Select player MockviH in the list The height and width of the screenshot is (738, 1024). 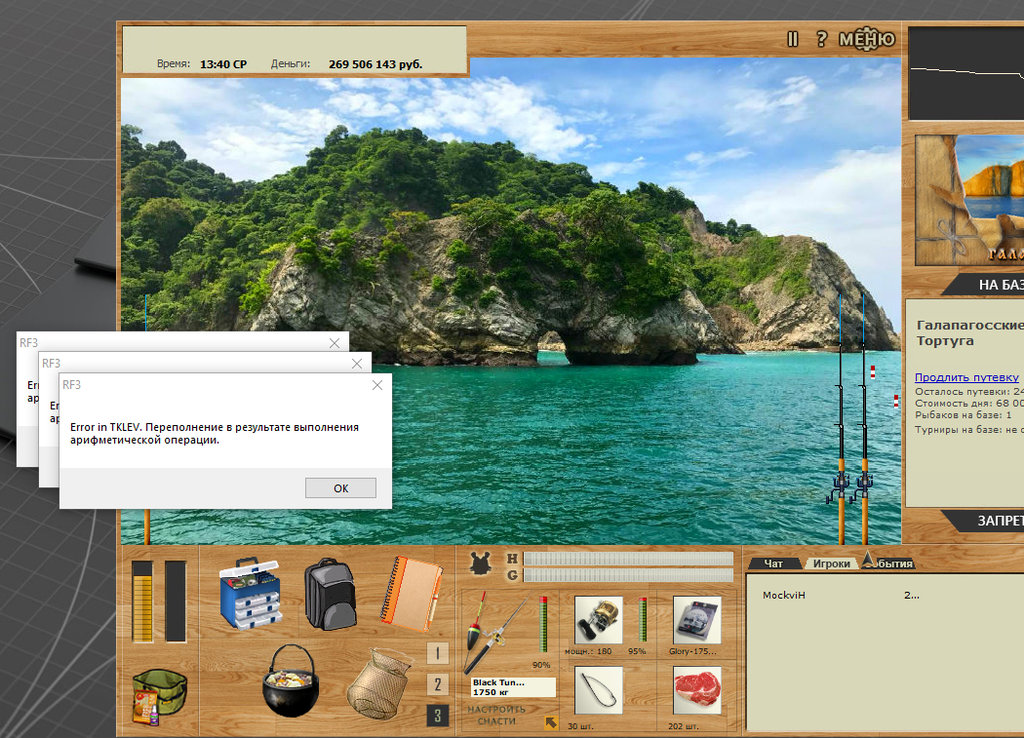(x=784, y=595)
